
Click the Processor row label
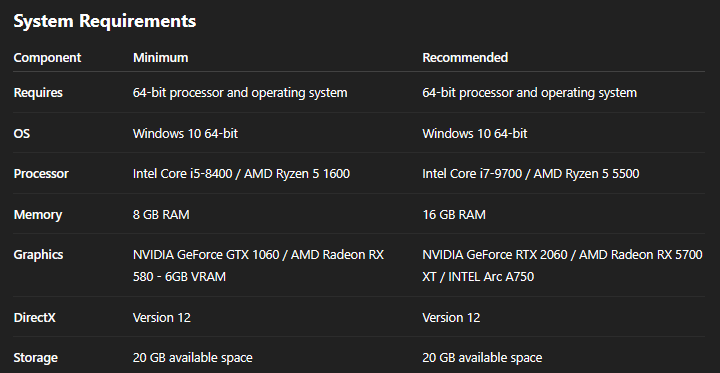(x=41, y=174)
